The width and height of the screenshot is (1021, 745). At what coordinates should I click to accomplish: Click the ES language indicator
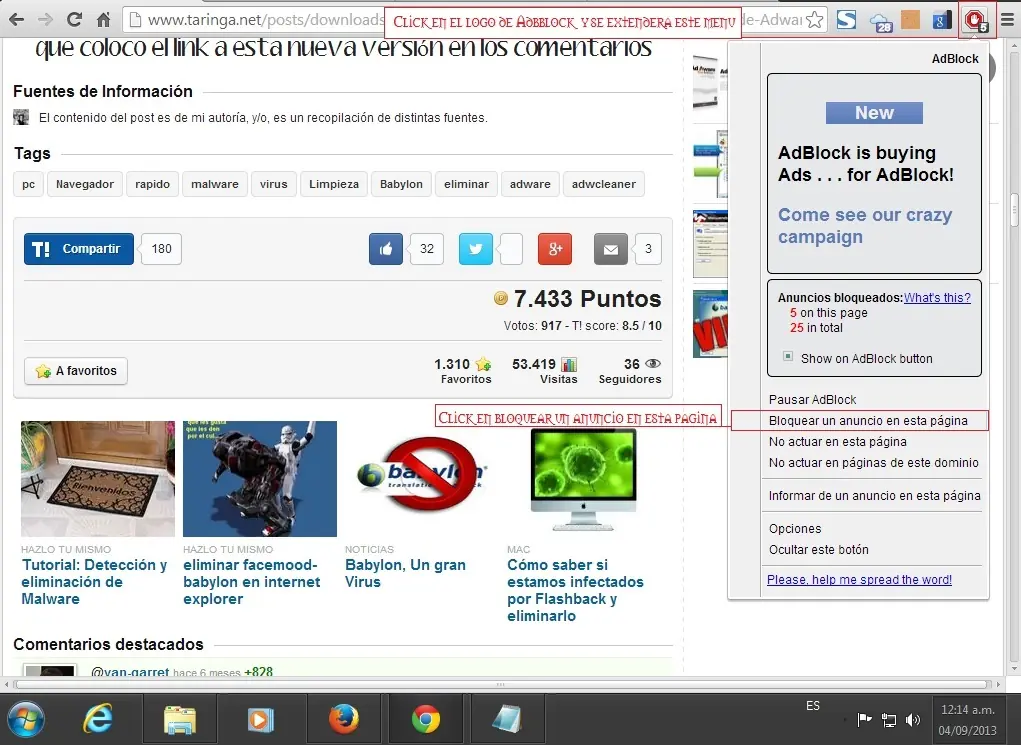click(x=813, y=705)
